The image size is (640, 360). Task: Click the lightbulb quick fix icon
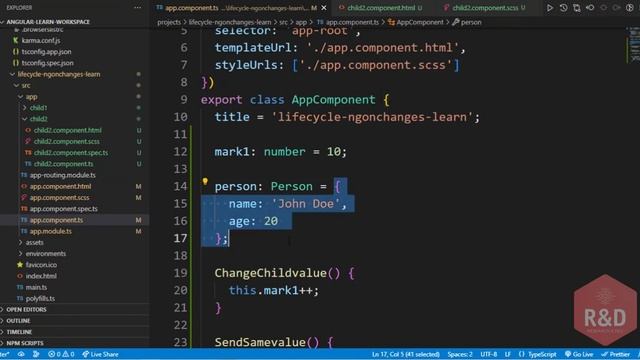click(205, 181)
